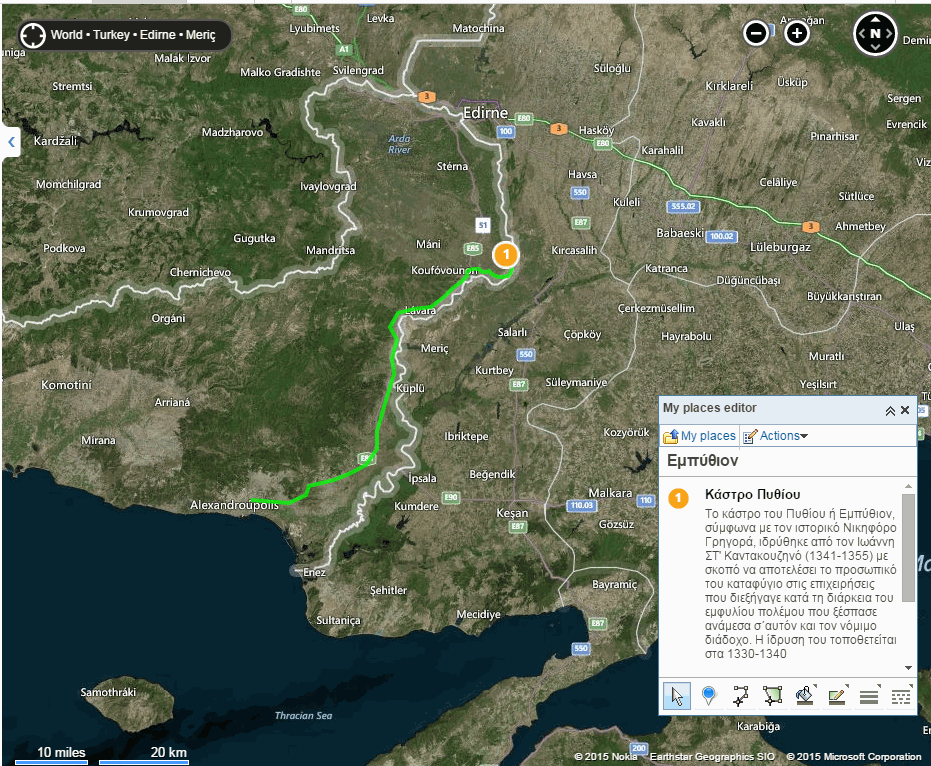
Task: Click World in the breadcrumb
Action: click(x=66, y=34)
